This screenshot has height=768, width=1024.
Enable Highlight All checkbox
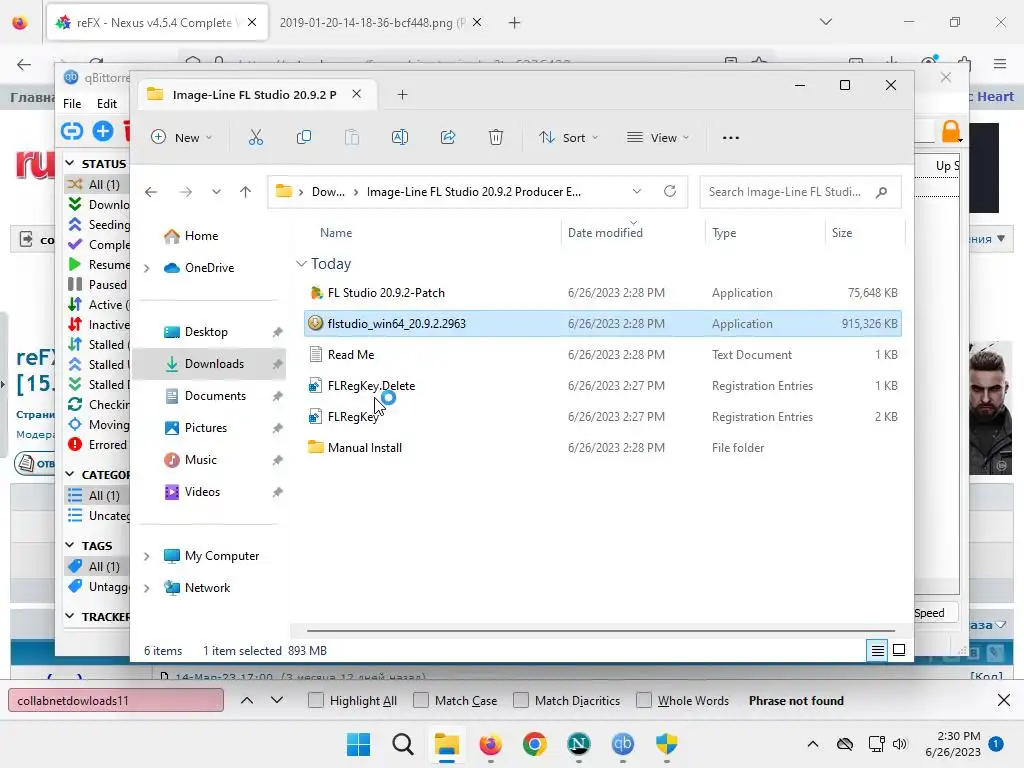(316, 700)
